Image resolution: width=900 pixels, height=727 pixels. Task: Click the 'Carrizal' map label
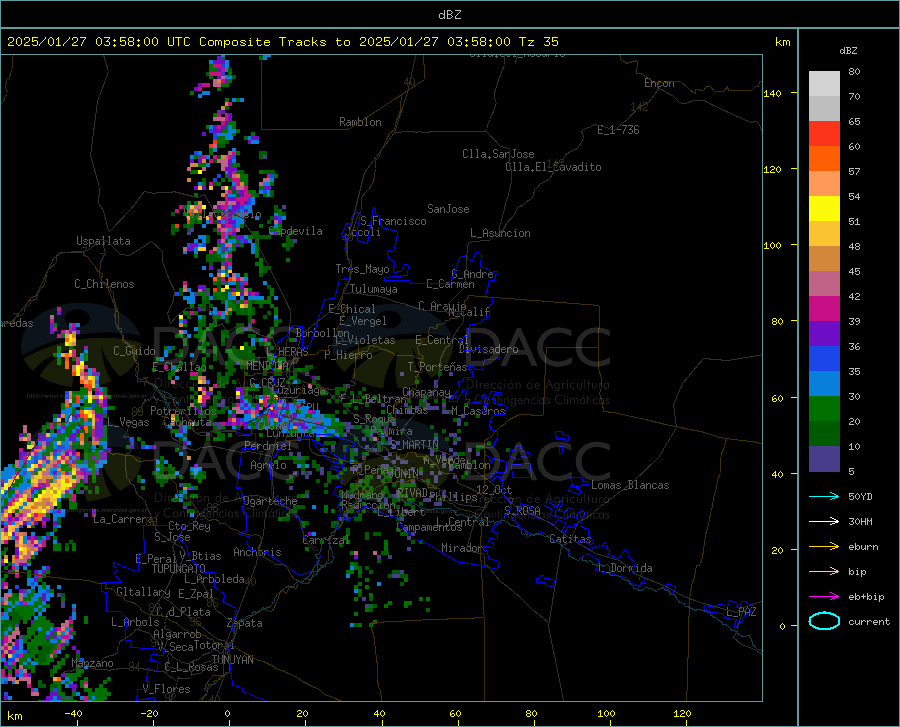click(326, 540)
